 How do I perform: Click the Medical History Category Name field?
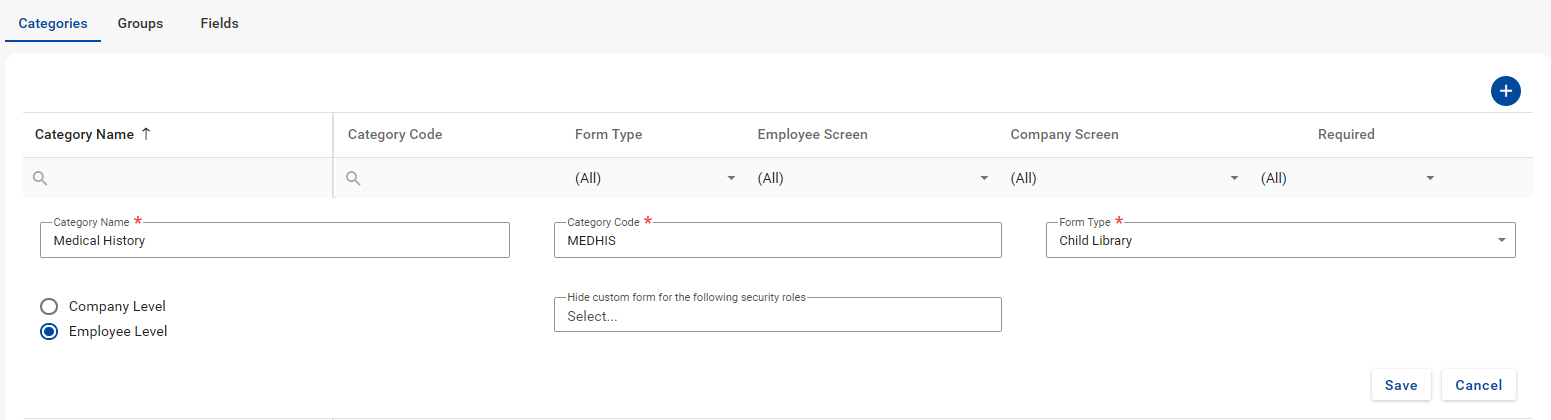coord(274,240)
